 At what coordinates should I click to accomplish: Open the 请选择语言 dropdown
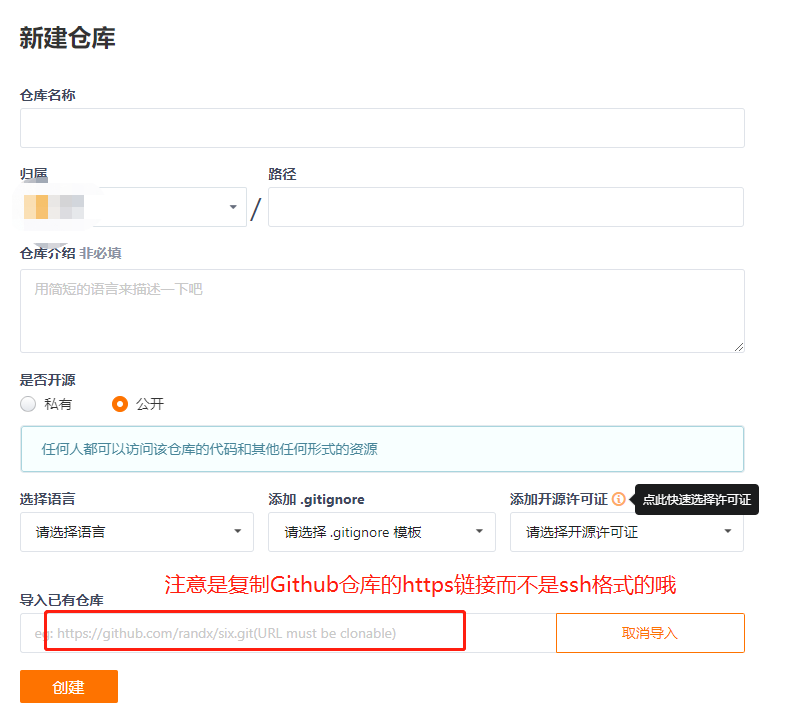coord(137,532)
